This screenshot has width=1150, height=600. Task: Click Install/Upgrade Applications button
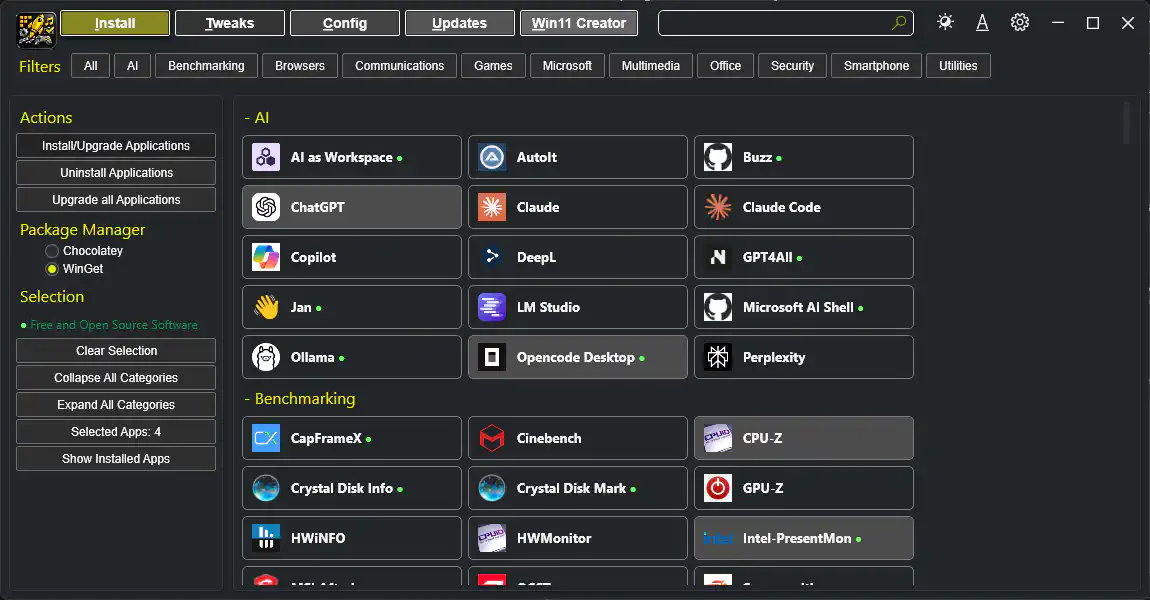pyautogui.click(x=116, y=145)
